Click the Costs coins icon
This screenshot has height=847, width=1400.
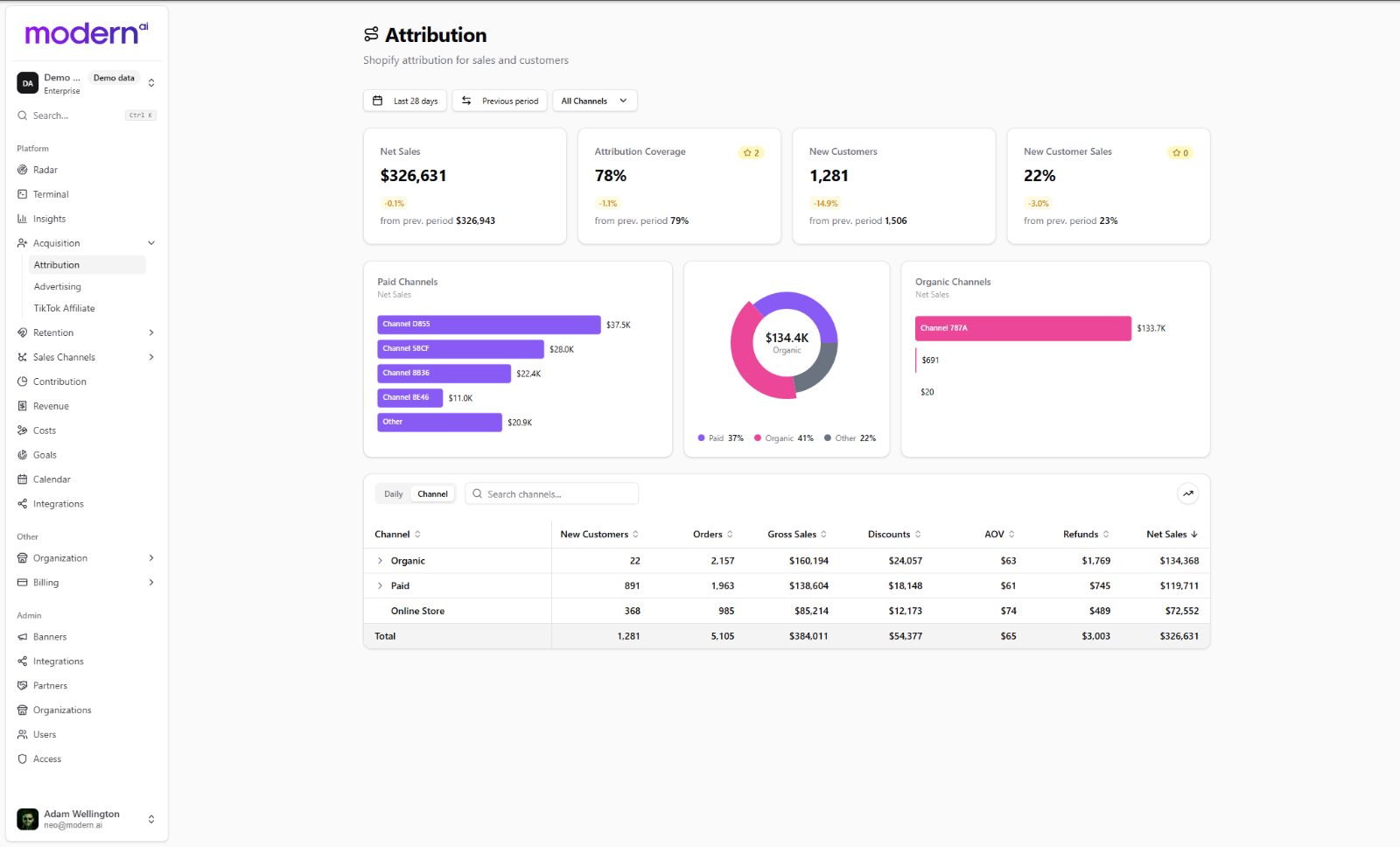[x=22, y=430]
